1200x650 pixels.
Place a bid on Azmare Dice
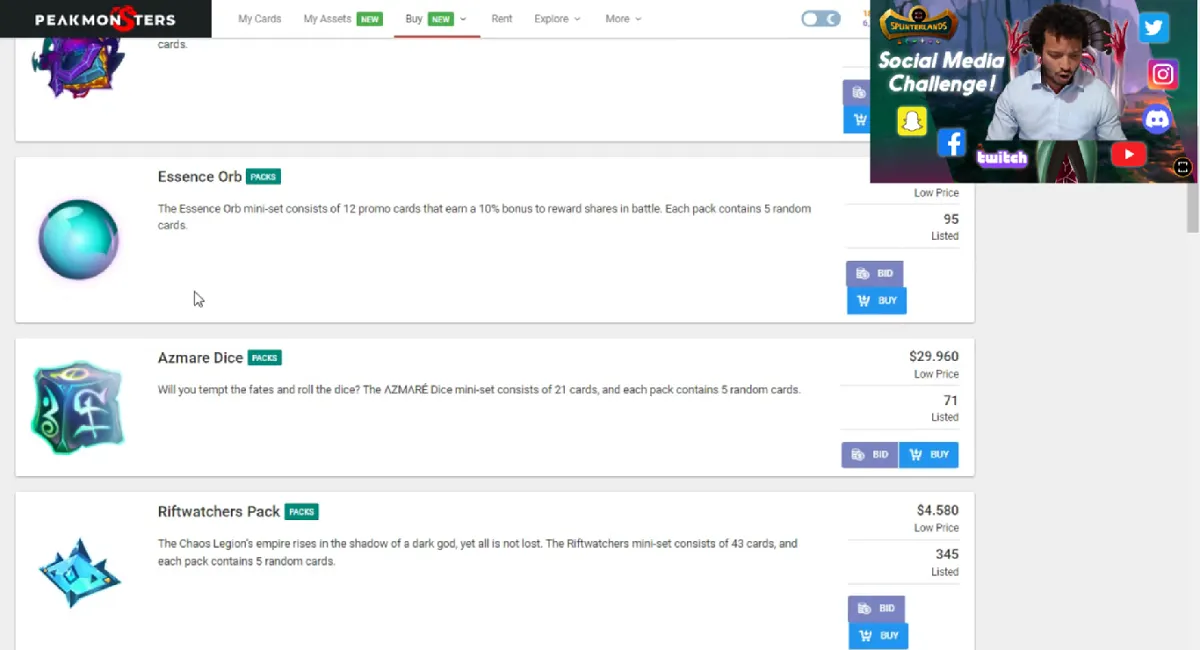pyautogui.click(x=870, y=455)
